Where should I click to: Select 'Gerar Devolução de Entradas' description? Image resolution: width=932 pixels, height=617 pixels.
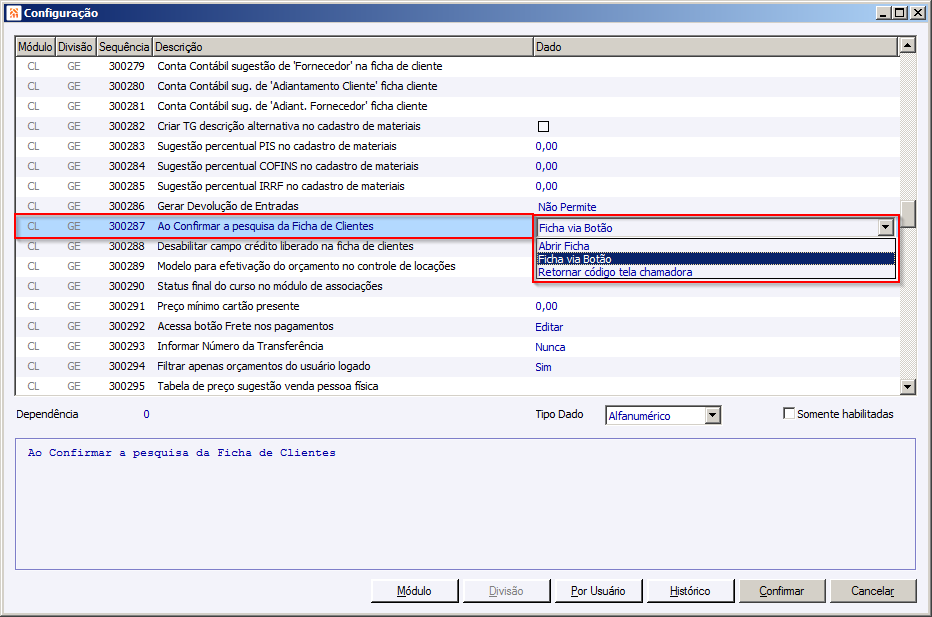[x=228, y=206]
